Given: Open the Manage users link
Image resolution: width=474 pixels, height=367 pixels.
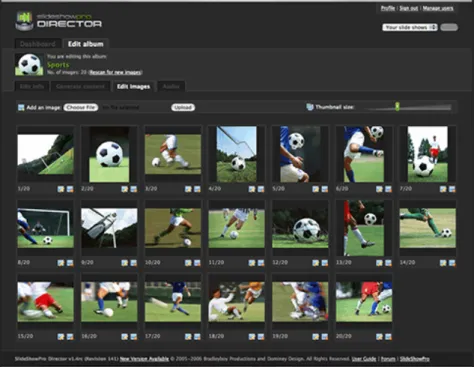Looking at the screenshot, I should coord(438,8).
